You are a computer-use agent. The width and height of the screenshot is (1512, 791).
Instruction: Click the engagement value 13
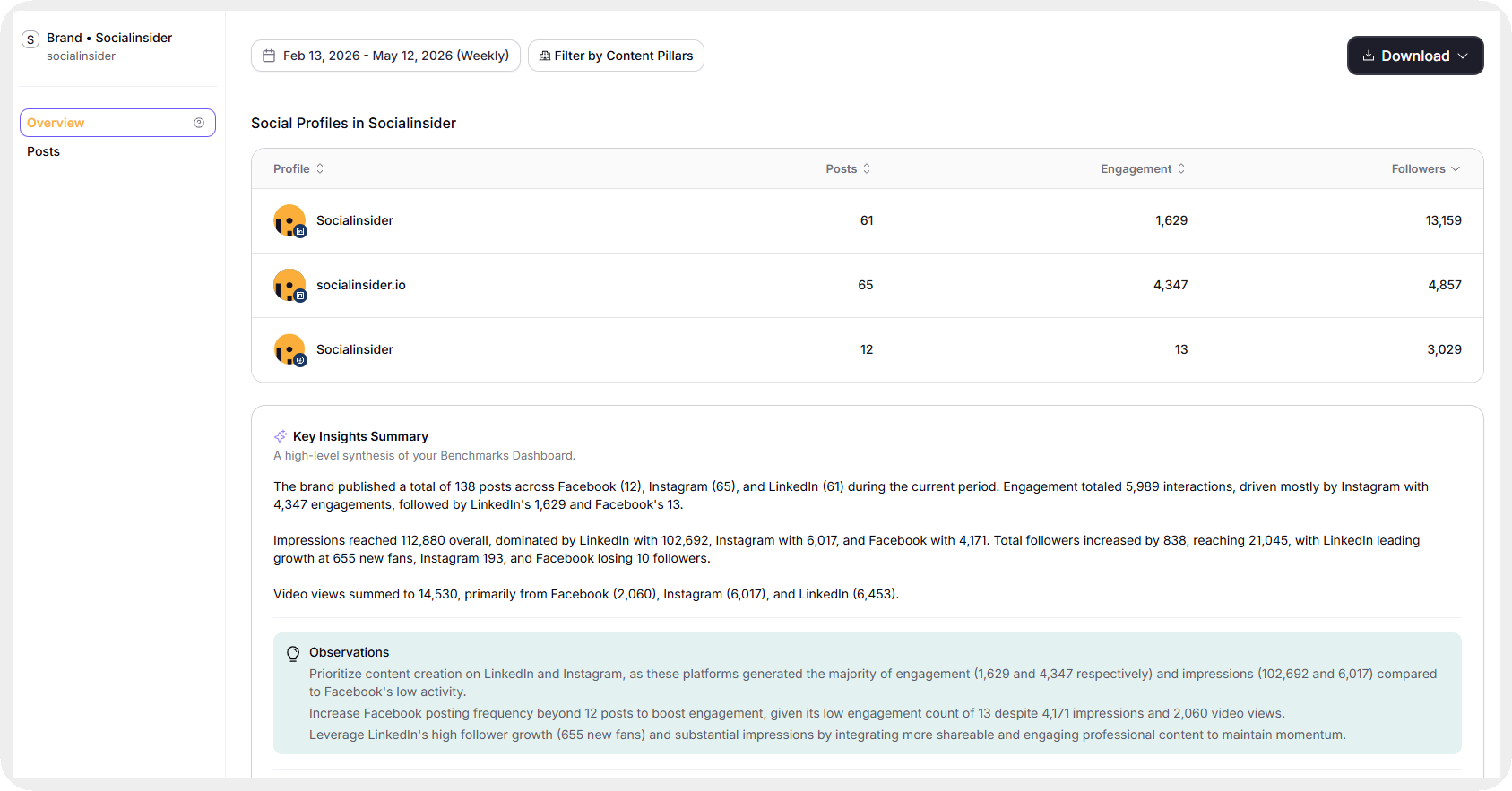(x=1181, y=349)
